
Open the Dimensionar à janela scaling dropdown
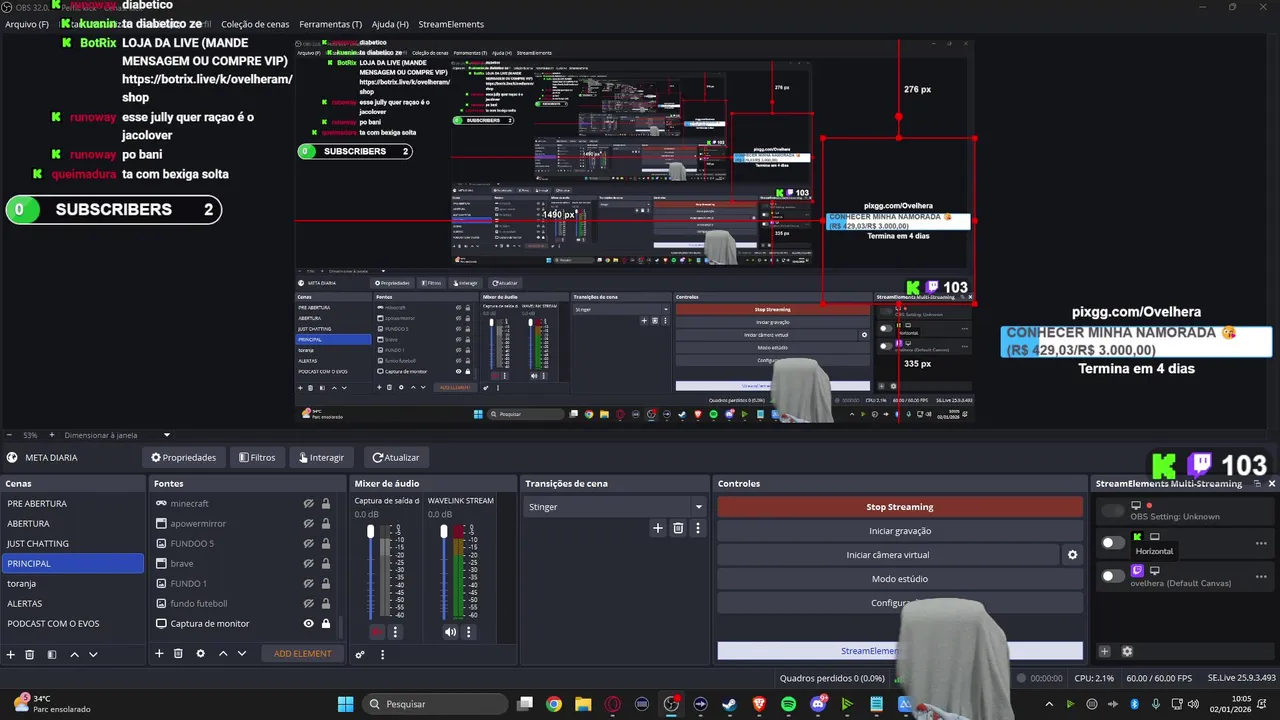click(x=118, y=435)
